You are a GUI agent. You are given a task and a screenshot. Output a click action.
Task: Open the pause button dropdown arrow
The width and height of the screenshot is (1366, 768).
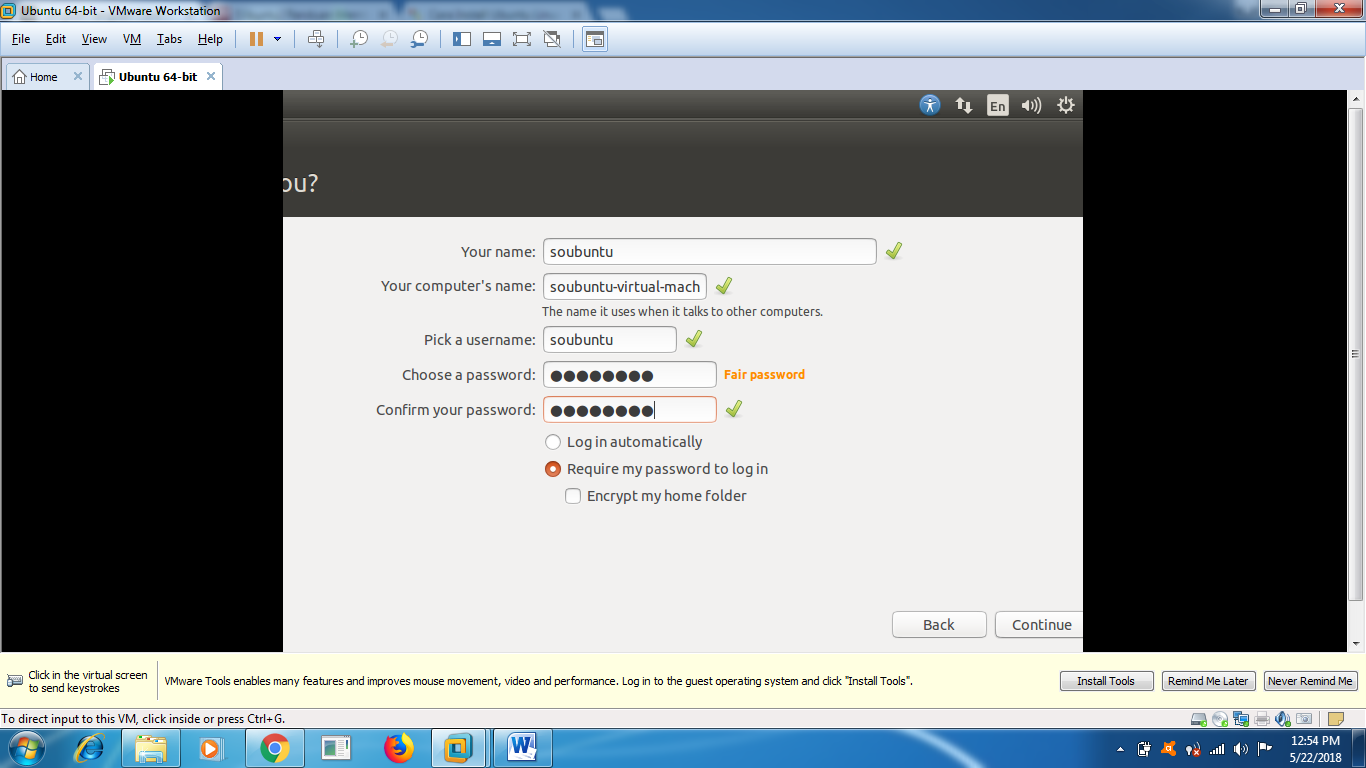click(x=278, y=39)
